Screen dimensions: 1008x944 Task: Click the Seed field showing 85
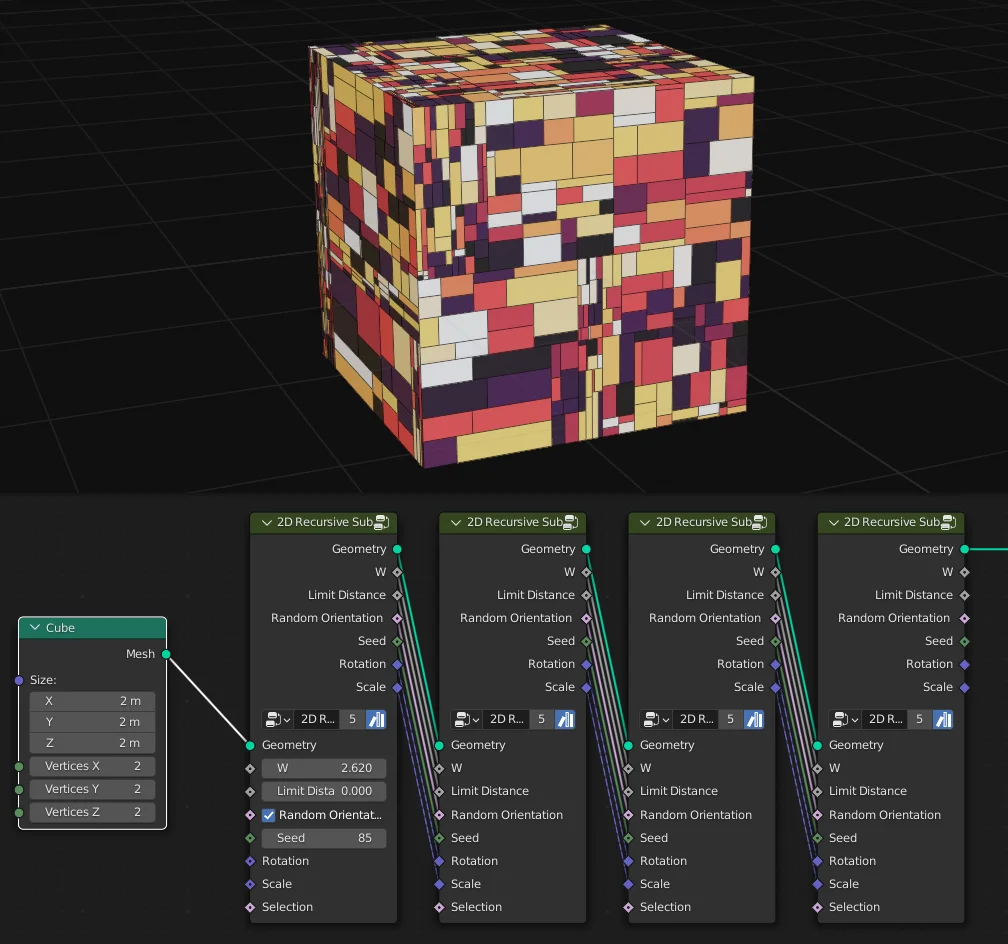coord(323,838)
